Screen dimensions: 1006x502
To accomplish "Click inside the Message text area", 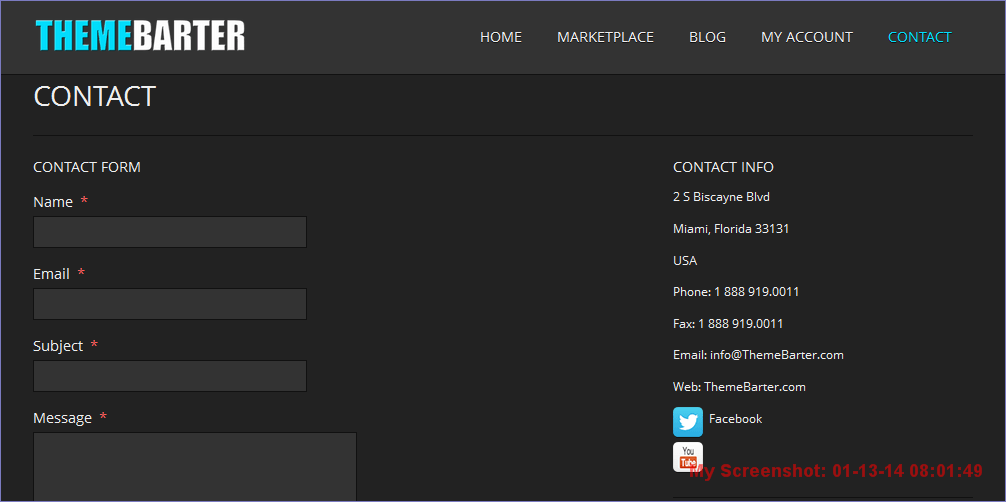I will point(195,467).
